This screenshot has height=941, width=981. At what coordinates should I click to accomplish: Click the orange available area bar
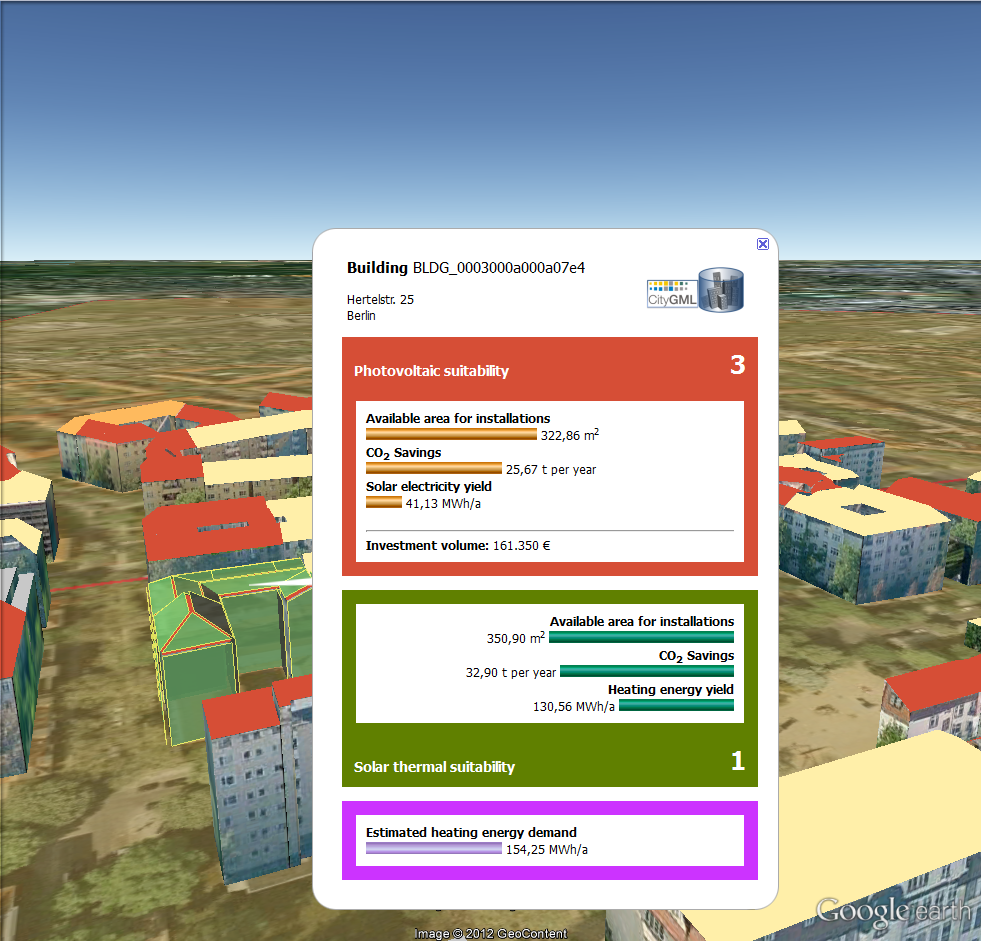pyautogui.click(x=451, y=434)
